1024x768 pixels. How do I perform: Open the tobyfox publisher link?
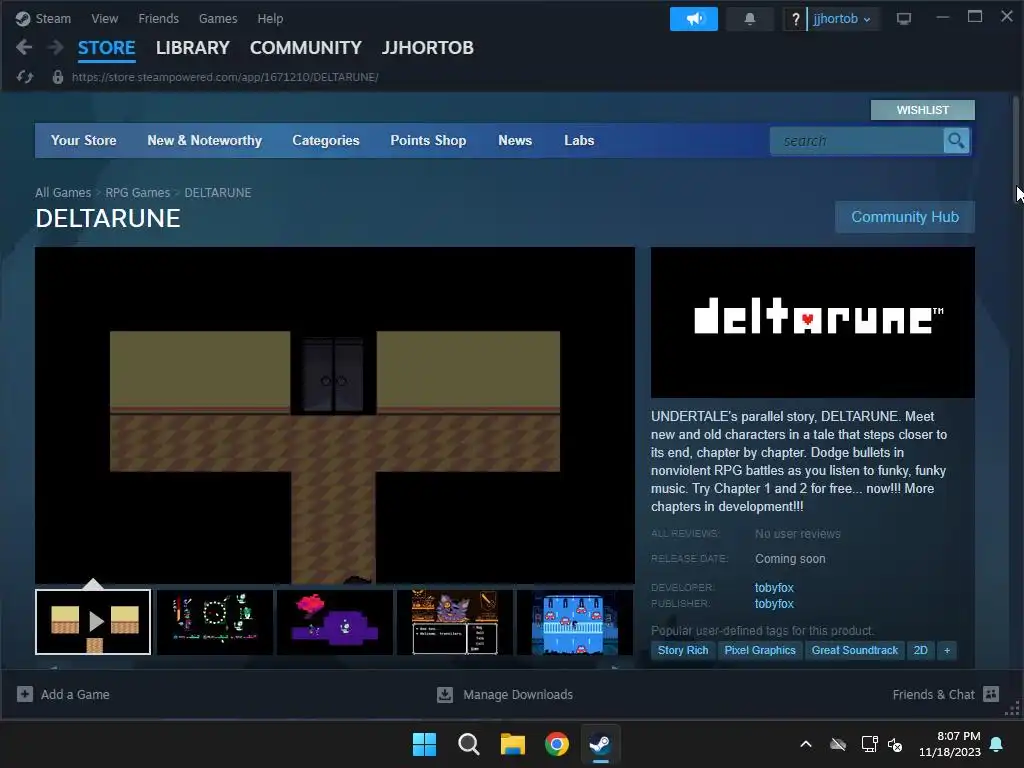775,603
